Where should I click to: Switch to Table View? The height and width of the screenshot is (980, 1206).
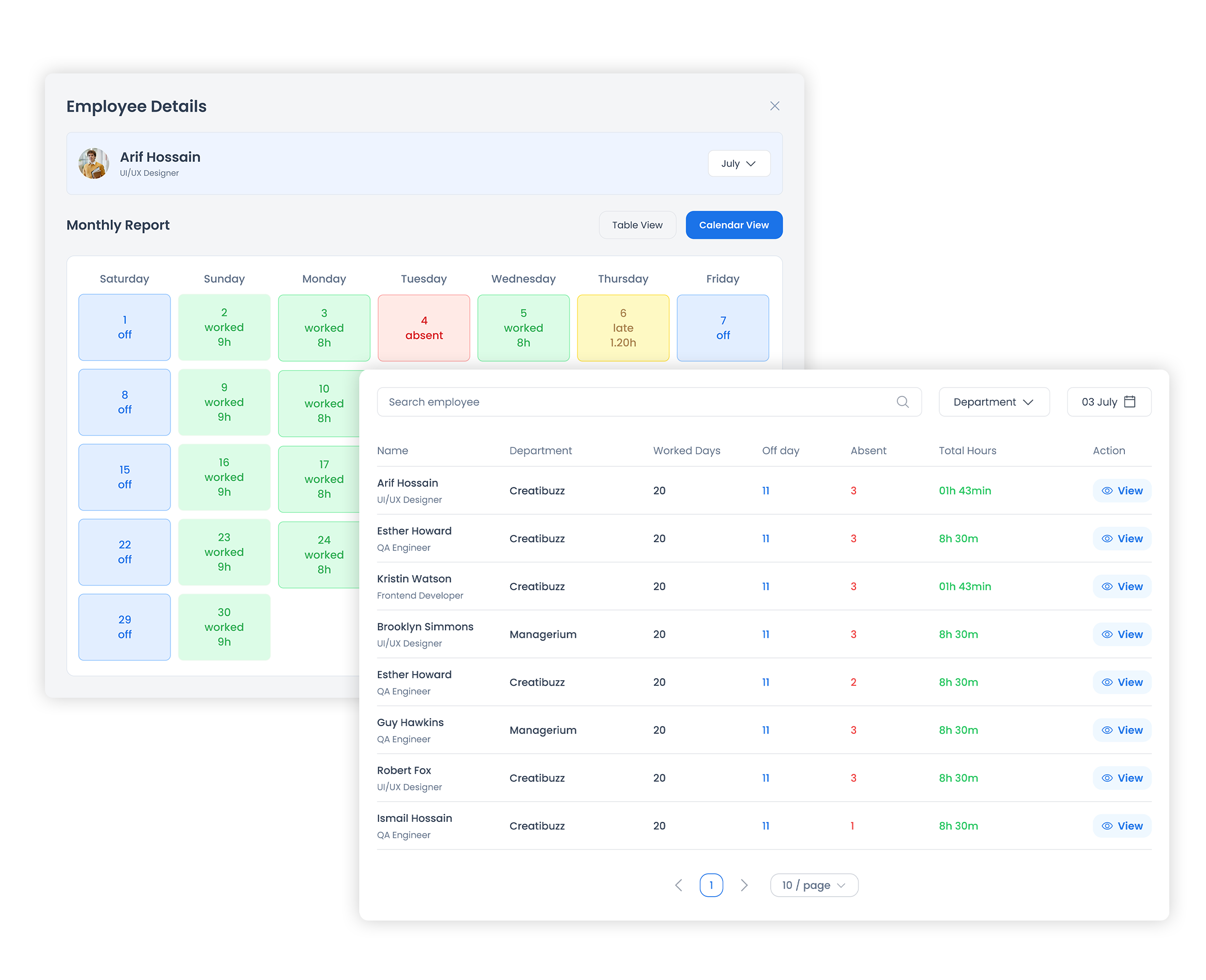tap(637, 225)
